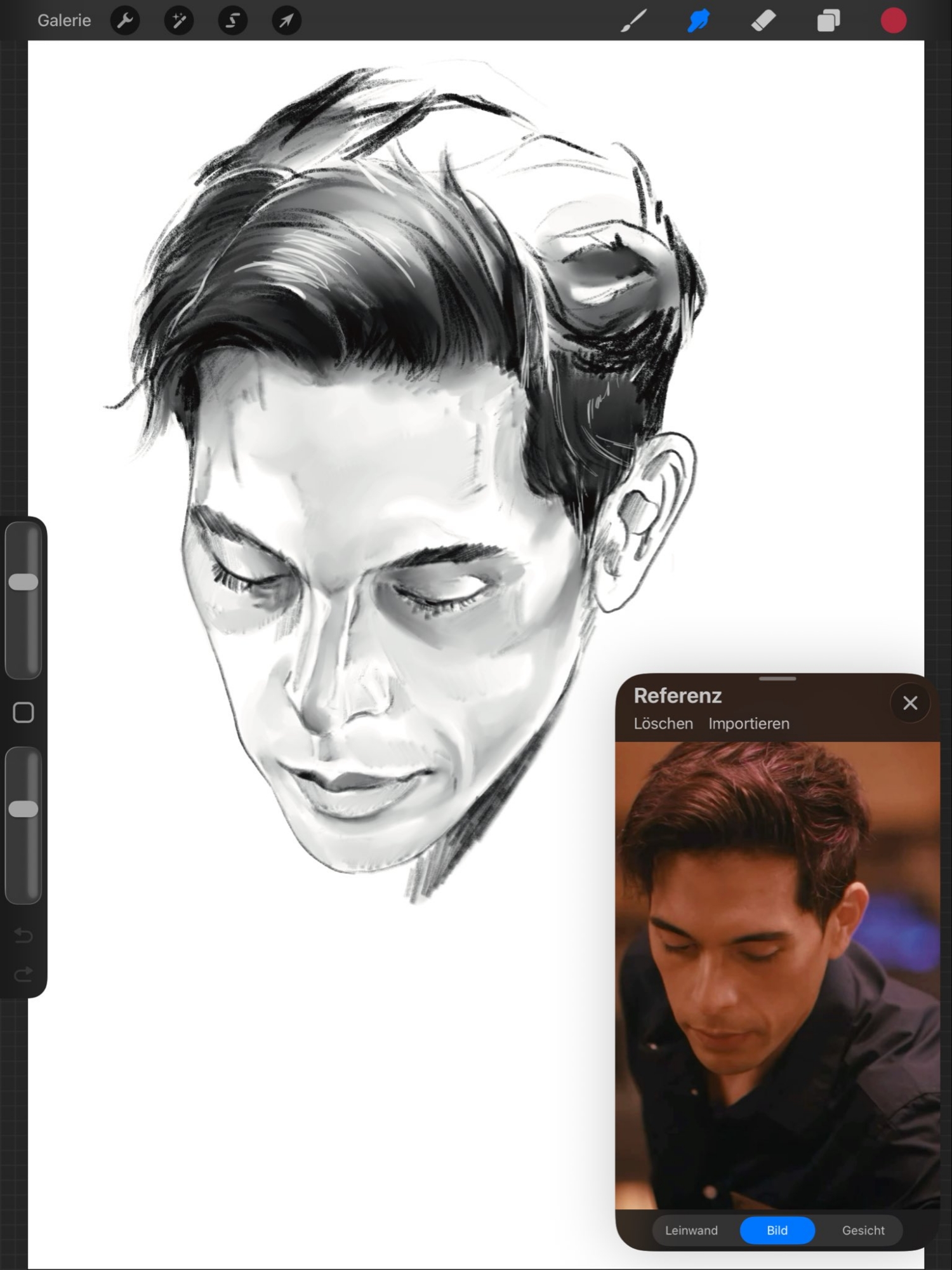Open the Adjustments magic wand menu
This screenshot has height=1270, width=952.
pyautogui.click(x=179, y=21)
